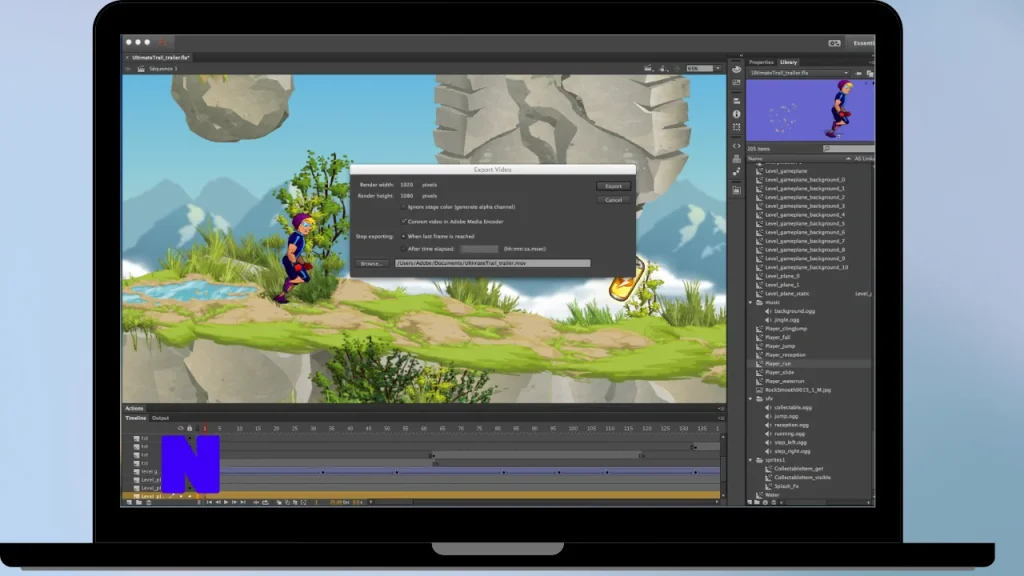This screenshot has height=576, width=1024.
Task: Switch to the Library tab
Action: point(788,62)
